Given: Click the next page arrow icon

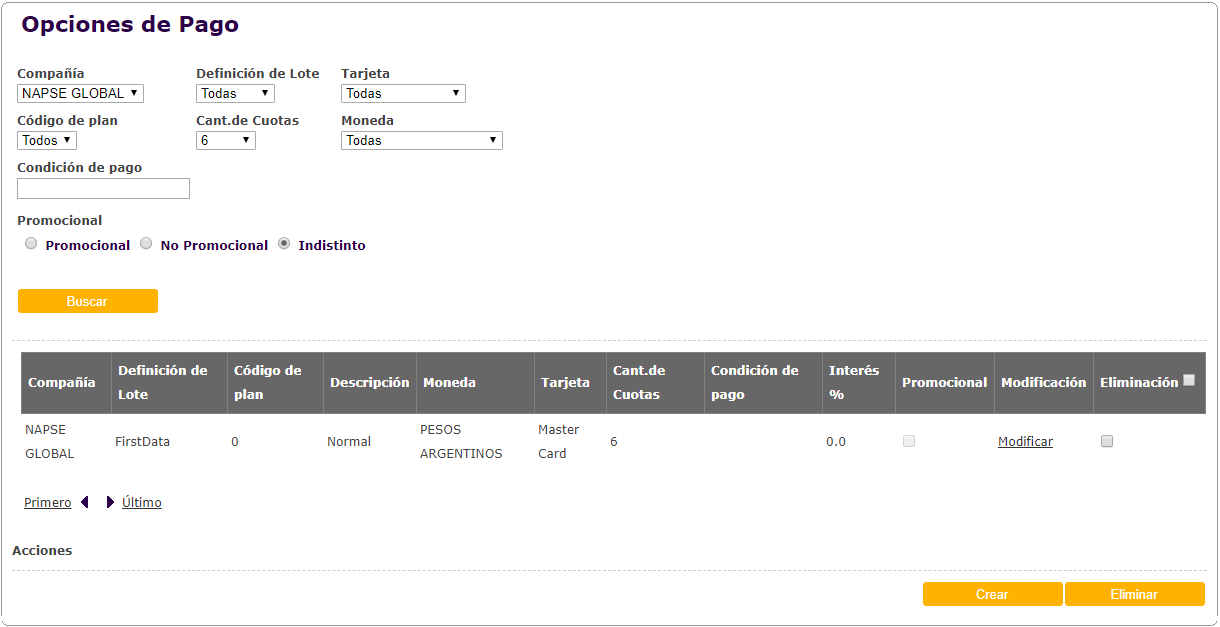Looking at the screenshot, I should pyautogui.click(x=110, y=502).
